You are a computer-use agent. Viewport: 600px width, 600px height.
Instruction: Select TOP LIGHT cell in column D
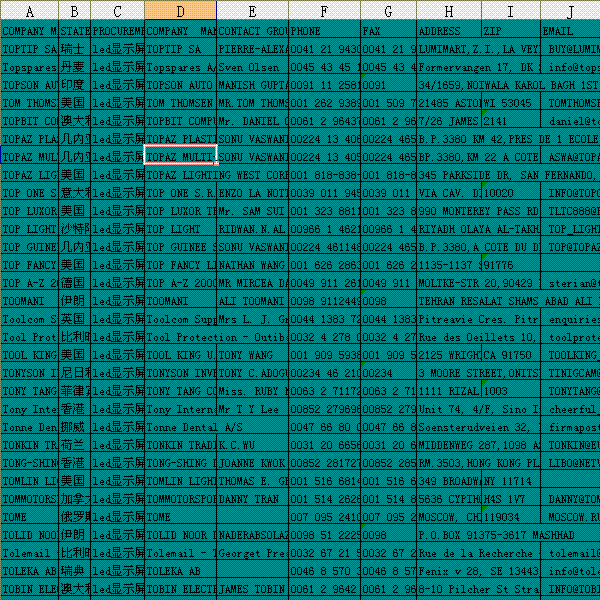(181, 229)
